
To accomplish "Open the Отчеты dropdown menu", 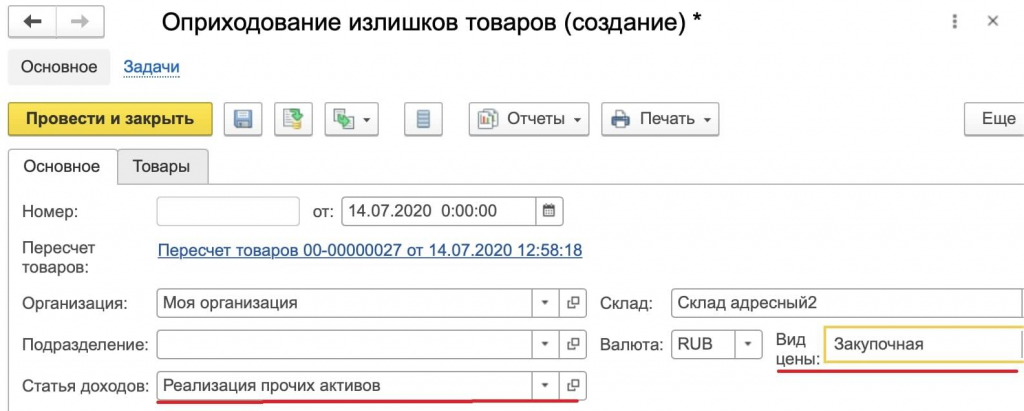I will point(529,119).
